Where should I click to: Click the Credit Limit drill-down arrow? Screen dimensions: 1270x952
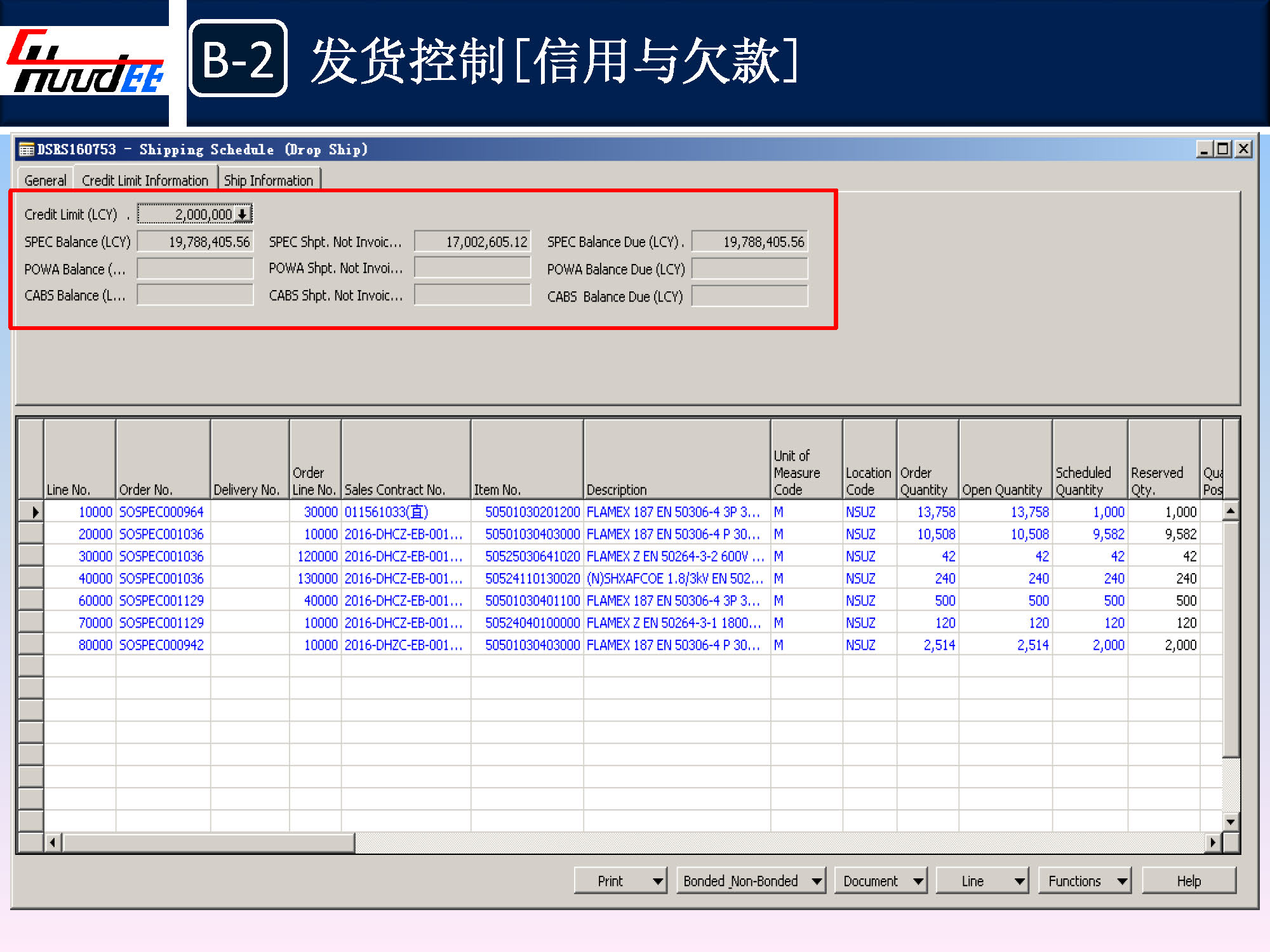tap(243, 215)
